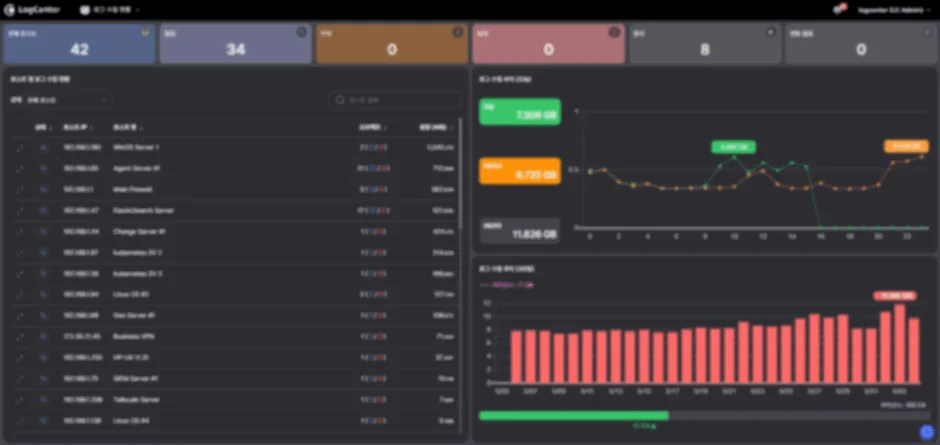Select the blue card showing 42
This screenshot has height=445, width=940.
tap(79, 44)
